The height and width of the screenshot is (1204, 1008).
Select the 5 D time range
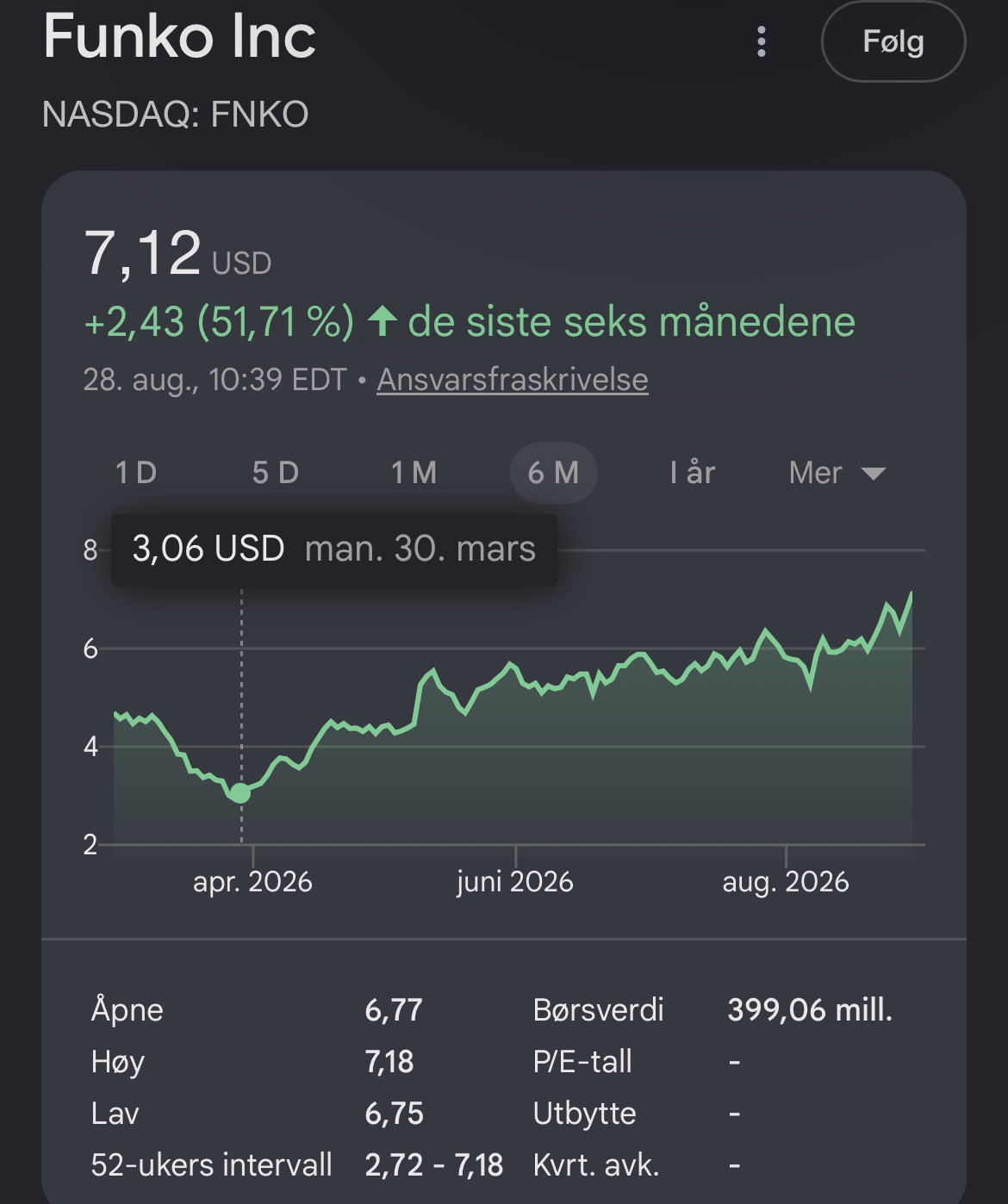(276, 473)
